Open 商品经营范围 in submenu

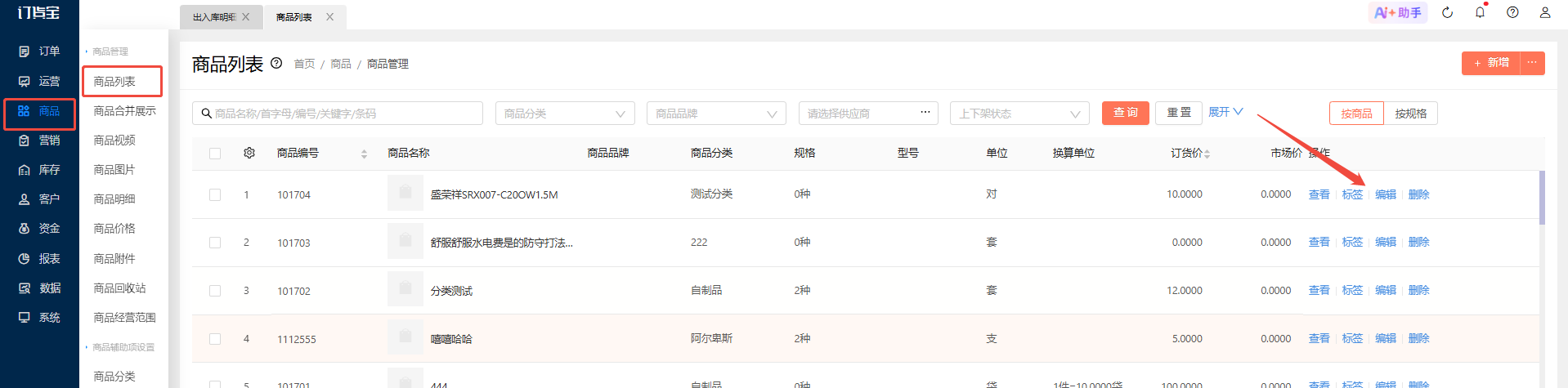124,318
